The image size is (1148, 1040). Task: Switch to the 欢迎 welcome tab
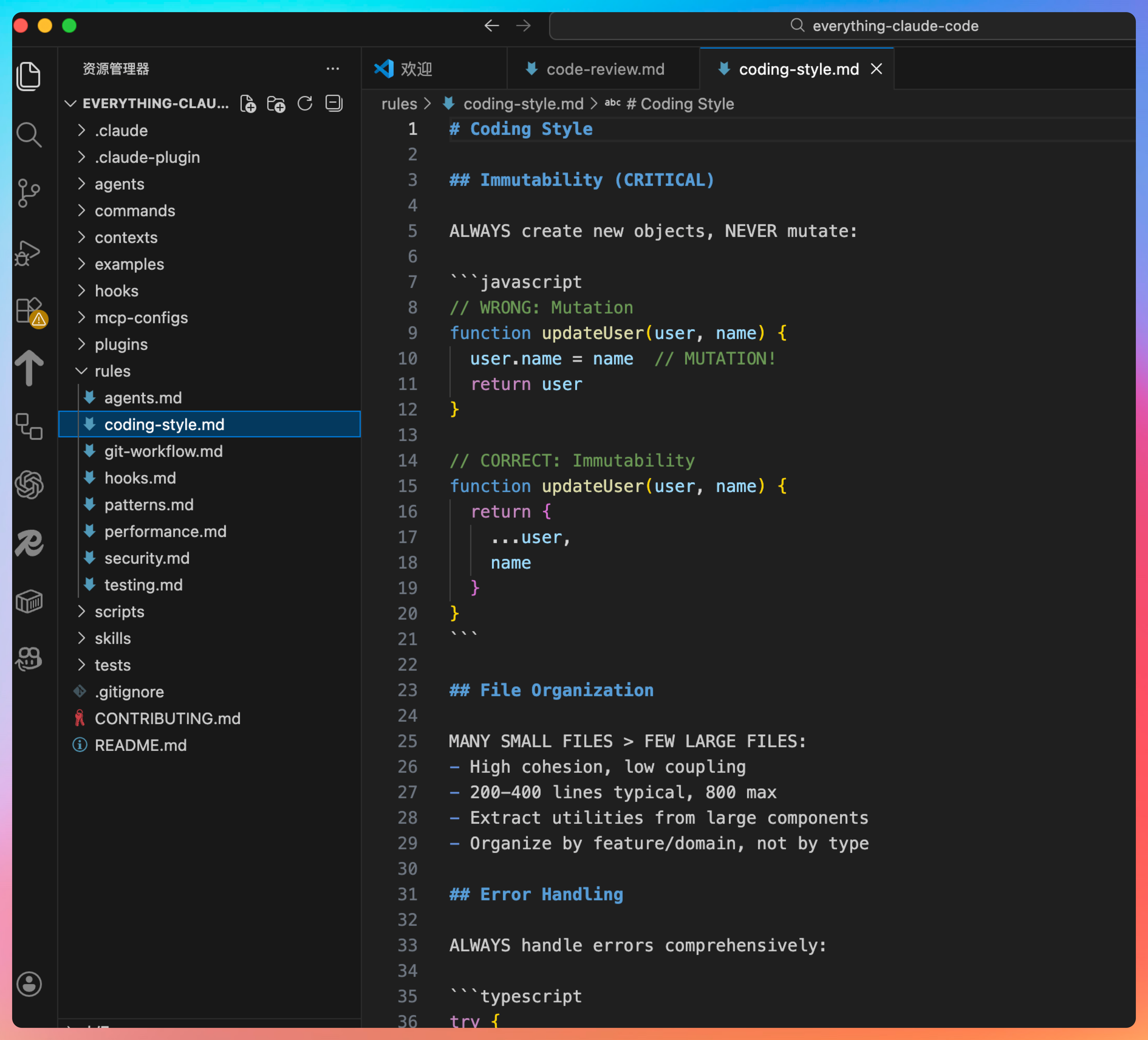point(416,70)
